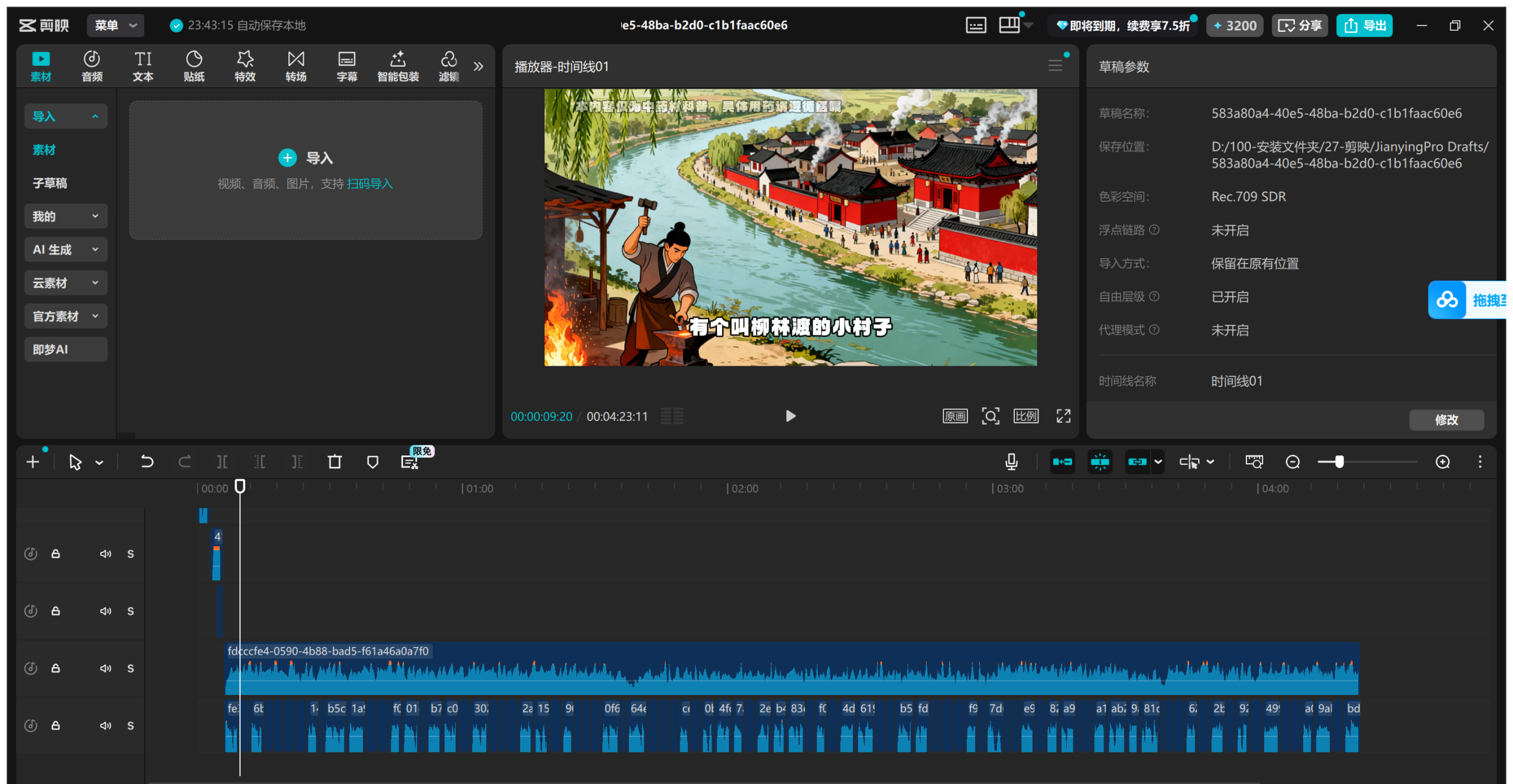1513x784 pixels.
Task: Click the 导出 export button
Action: 1364,25
